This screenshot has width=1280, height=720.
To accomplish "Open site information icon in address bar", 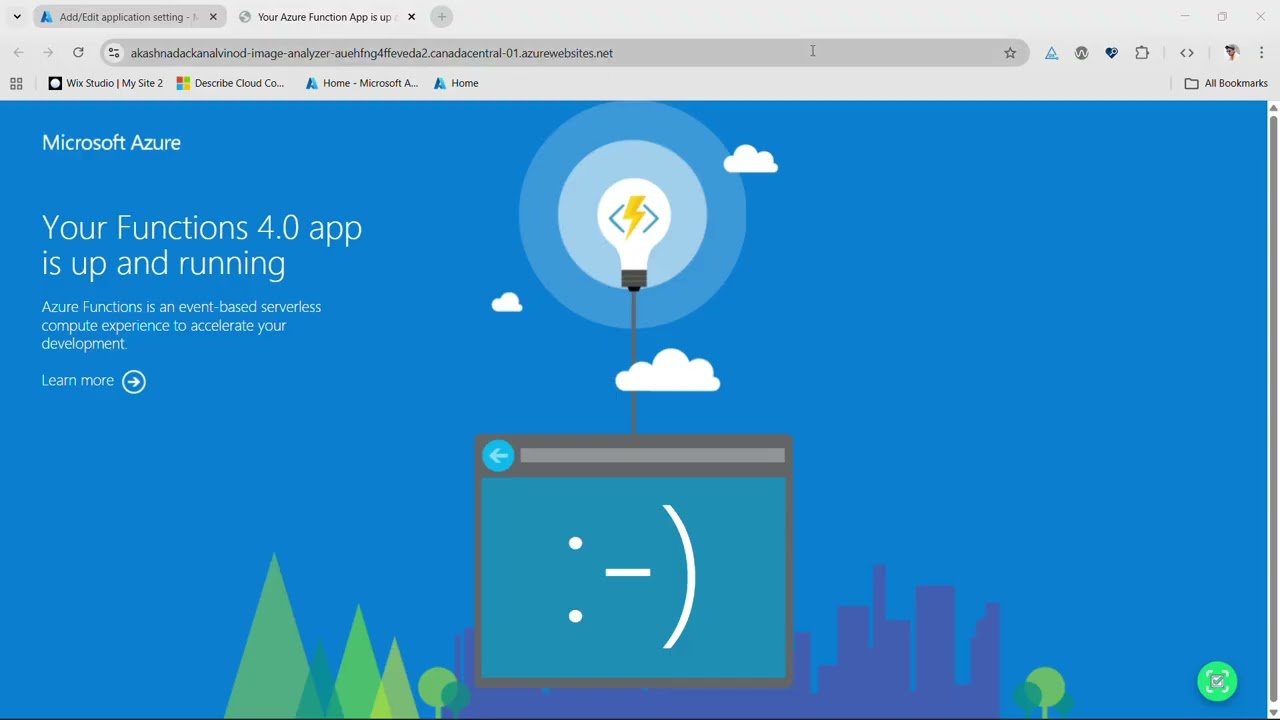I will pos(114,53).
